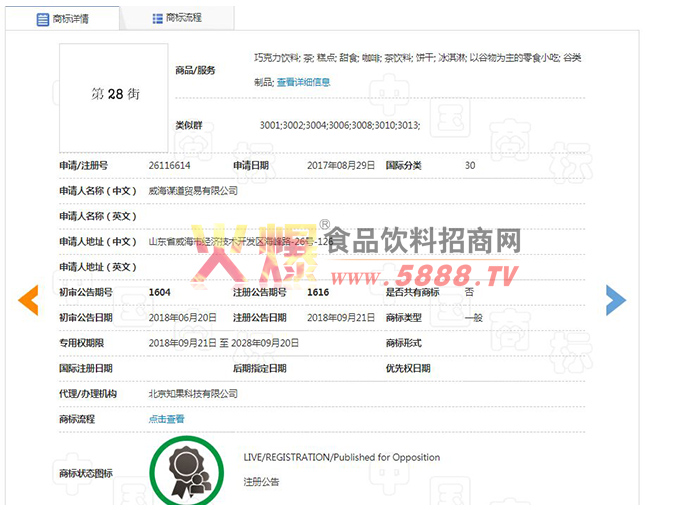
Task: Click agency name 北京知果科技有限公司
Action: click(193, 394)
